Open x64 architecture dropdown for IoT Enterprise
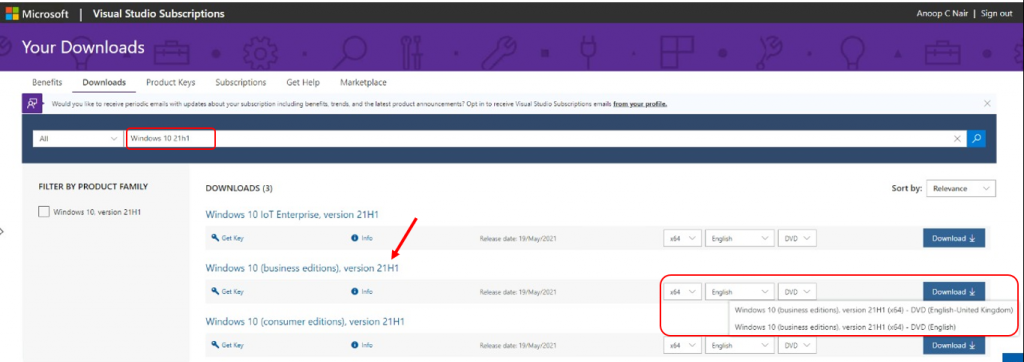 tap(682, 239)
